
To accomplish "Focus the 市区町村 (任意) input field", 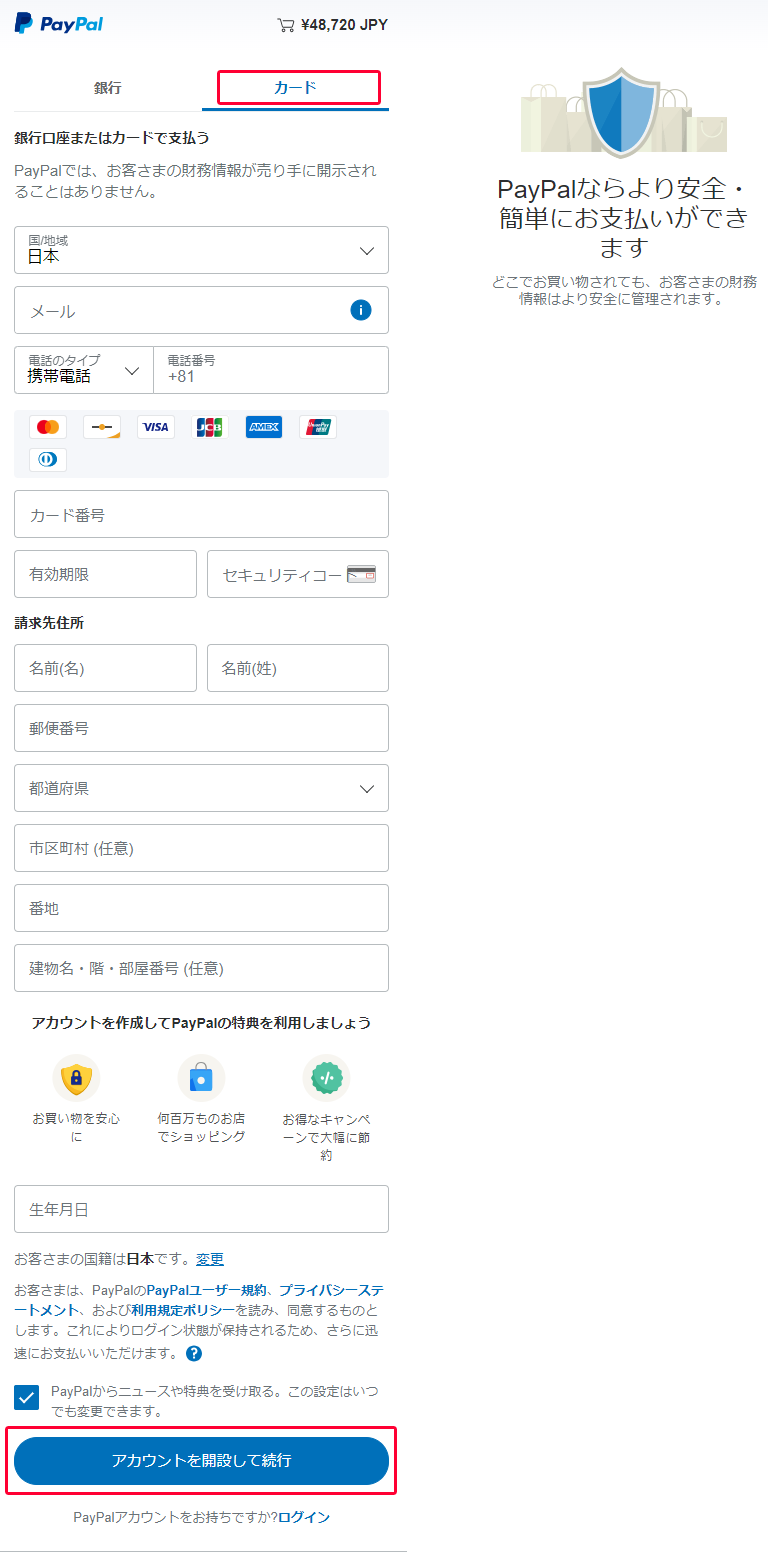I will tap(201, 848).
